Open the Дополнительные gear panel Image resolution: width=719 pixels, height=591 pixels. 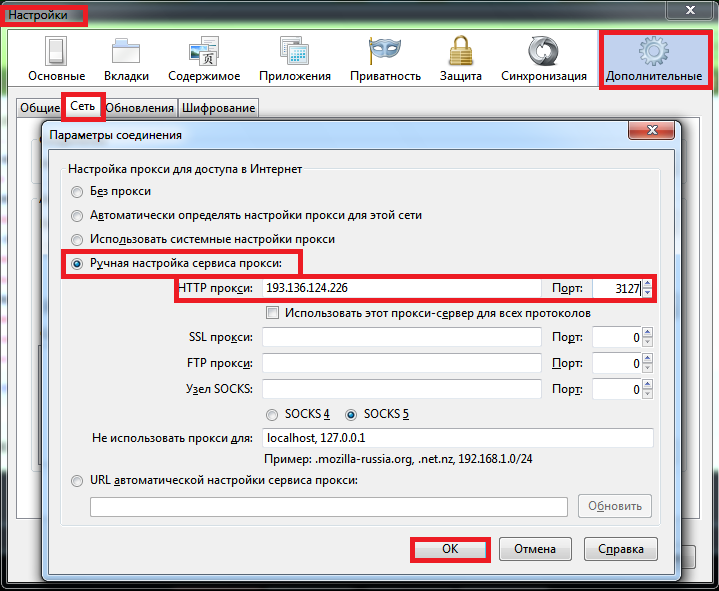coord(654,60)
